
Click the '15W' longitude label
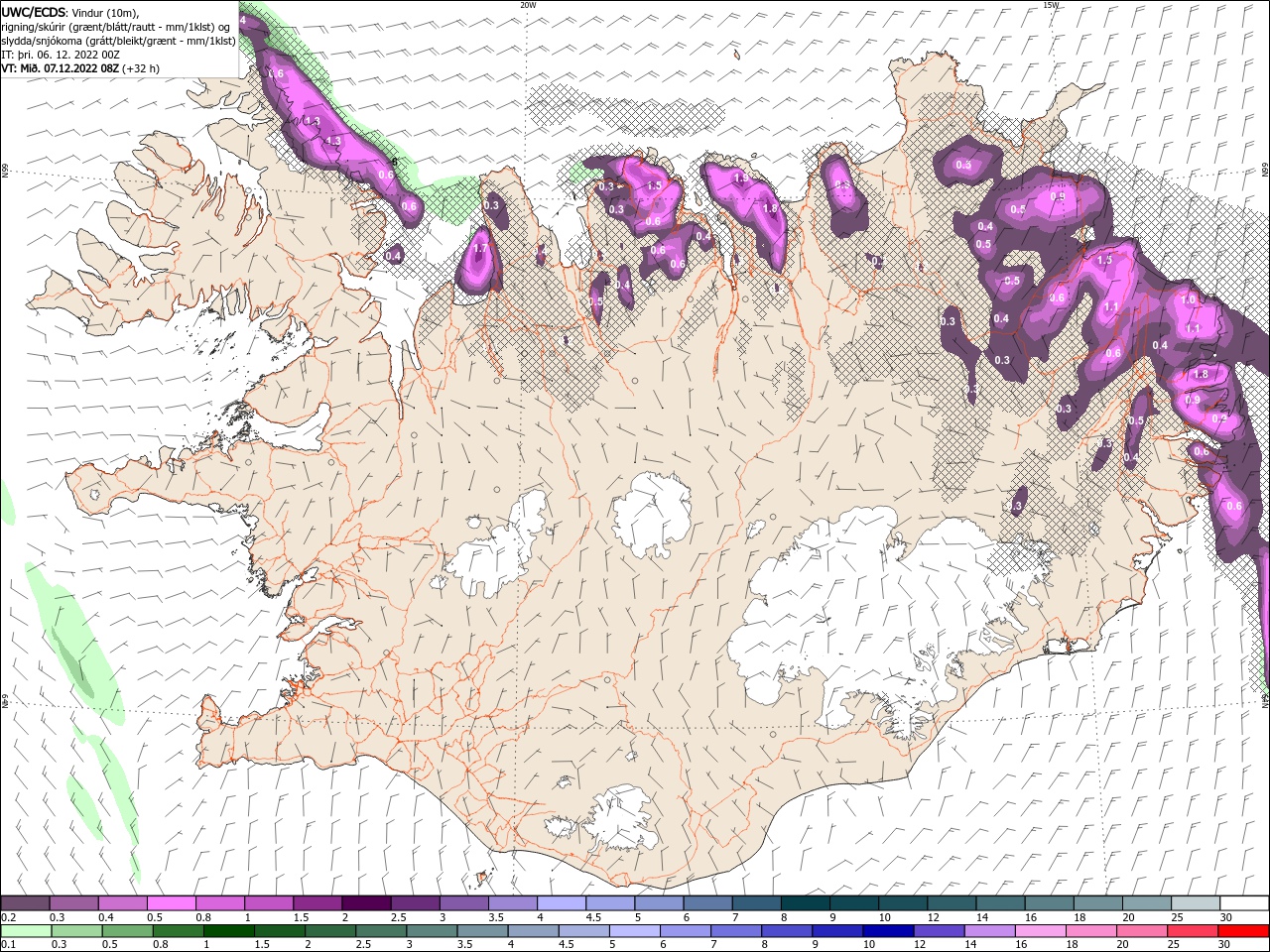(x=1051, y=5)
